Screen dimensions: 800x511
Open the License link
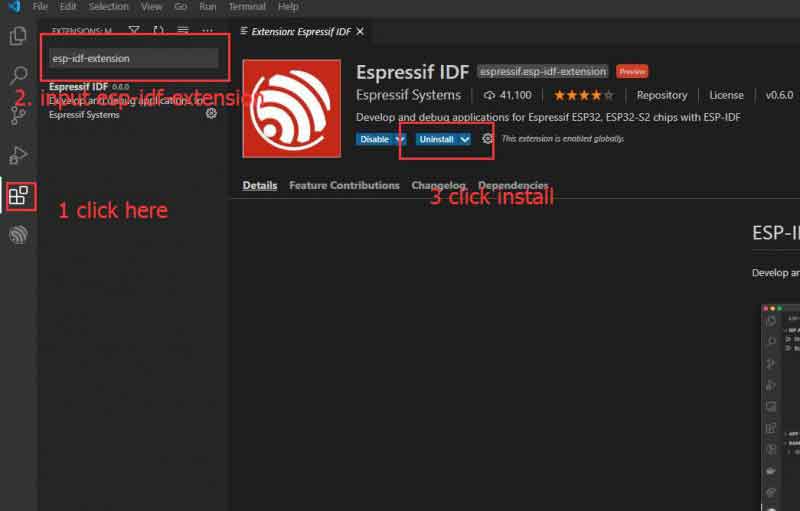[x=726, y=95]
